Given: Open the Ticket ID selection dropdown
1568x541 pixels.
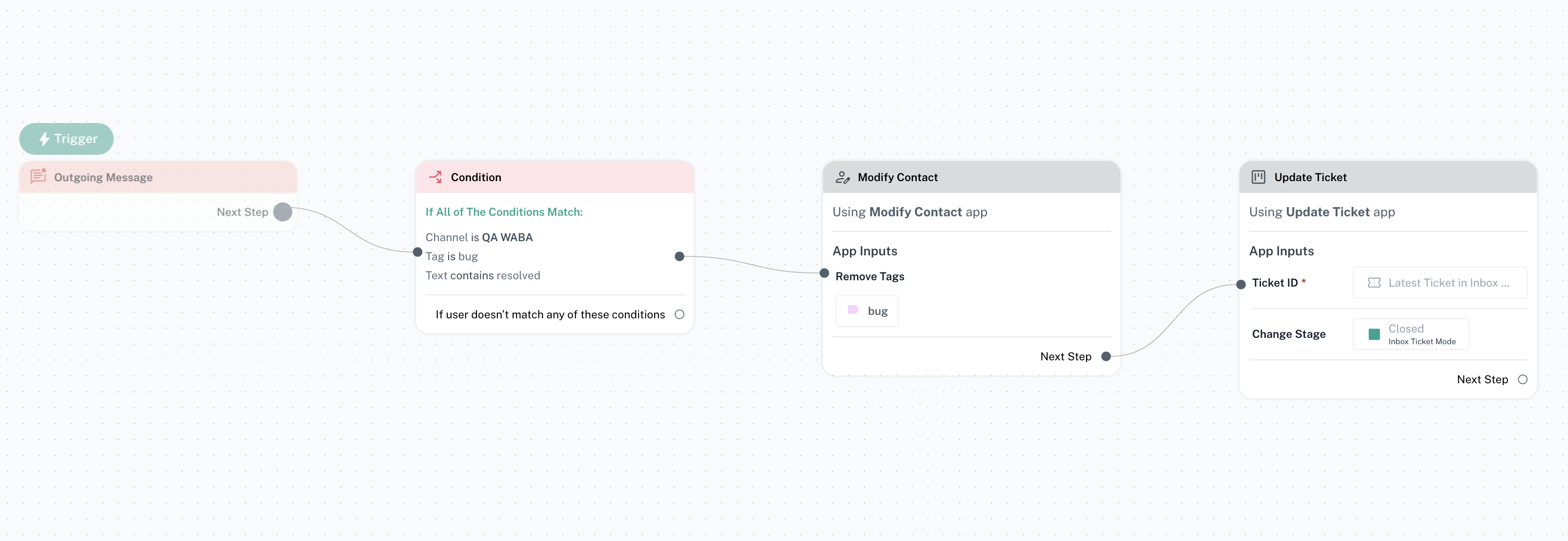Looking at the screenshot, I should [x=1440, y=283].
